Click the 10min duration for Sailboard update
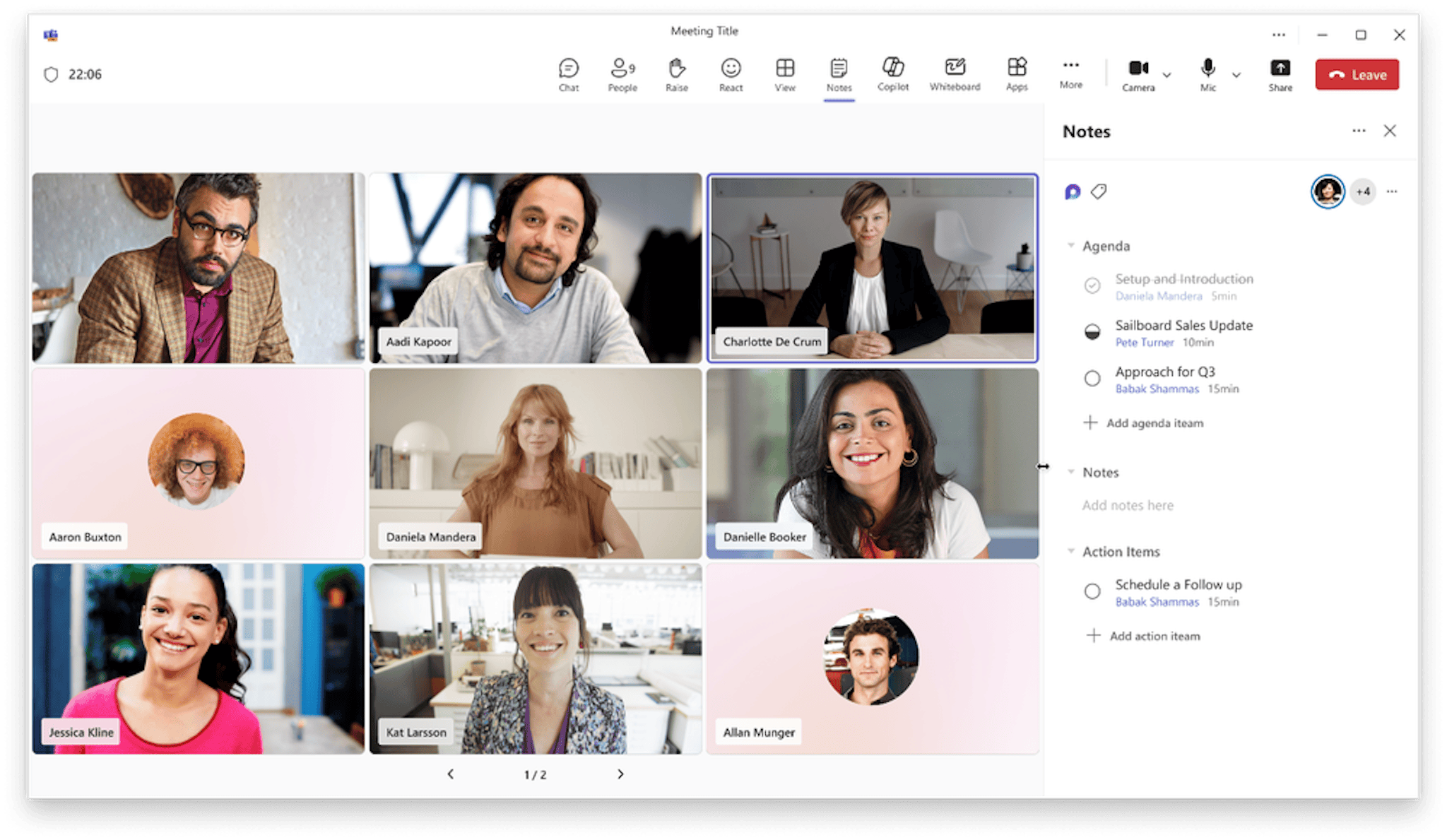Viewport: 1447px width, 840px height. 1198,343
